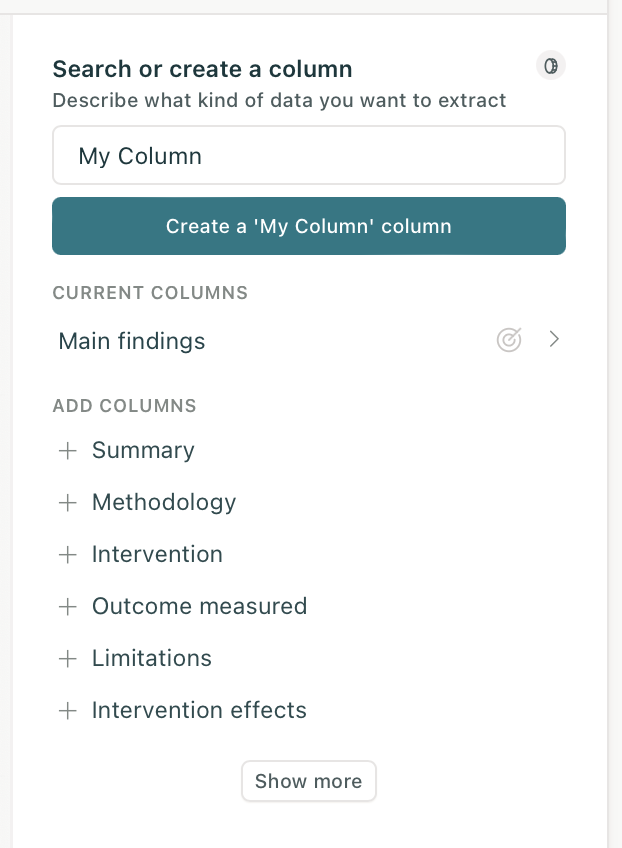Click the accuracy target icon on Main findings

(x=509, y=340)
